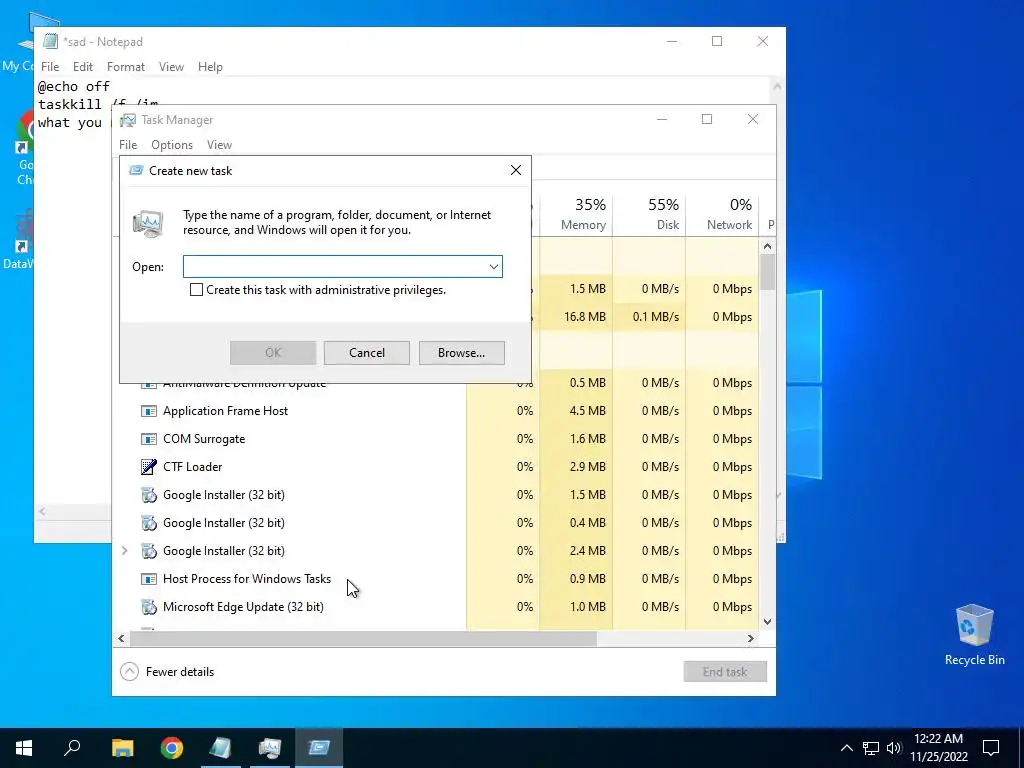The width and height of the screenshot is (1024, 768).
Task: Click the Fewer details link text
Action: 180,671
